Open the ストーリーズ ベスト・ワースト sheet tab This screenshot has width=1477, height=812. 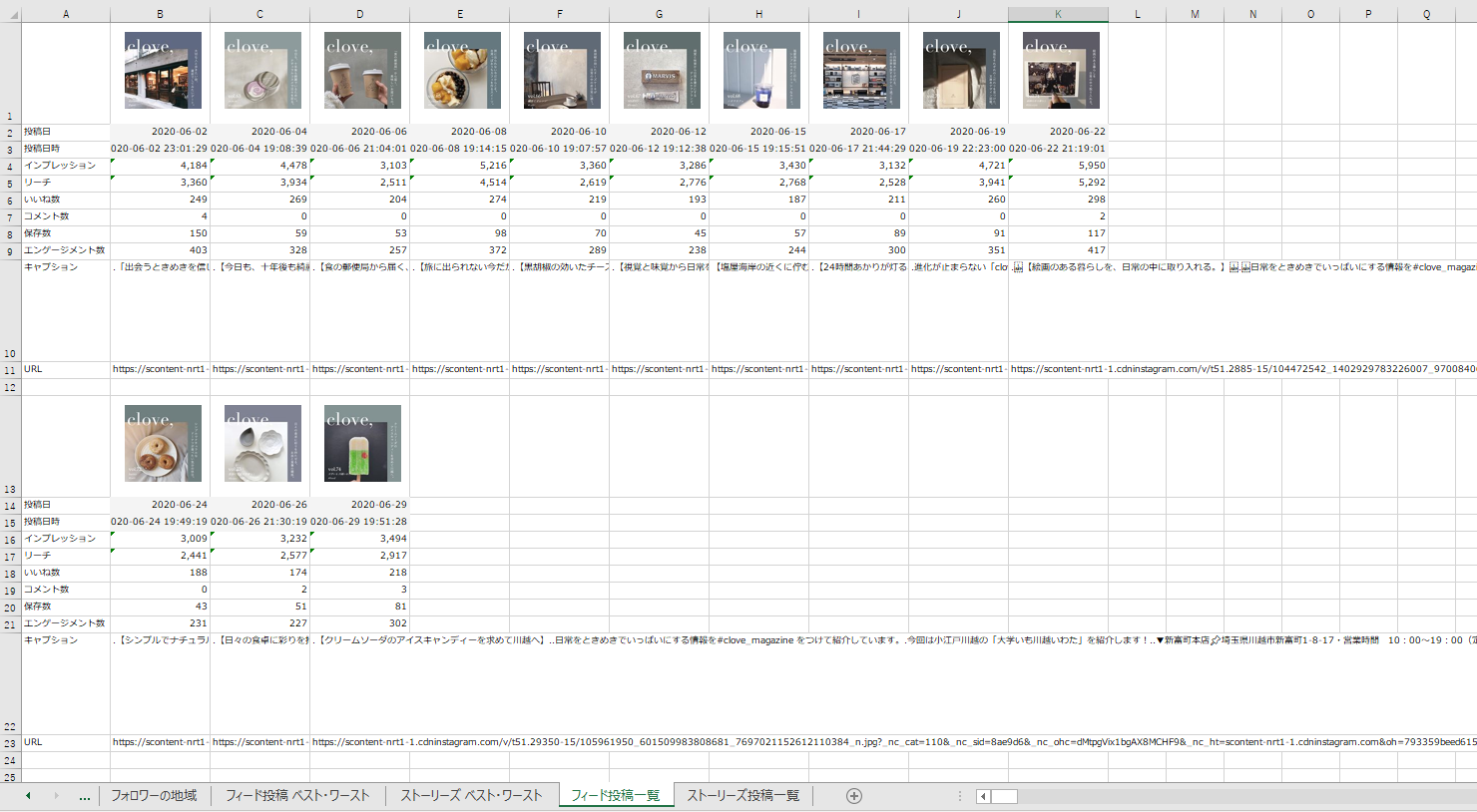click(471, 796)
